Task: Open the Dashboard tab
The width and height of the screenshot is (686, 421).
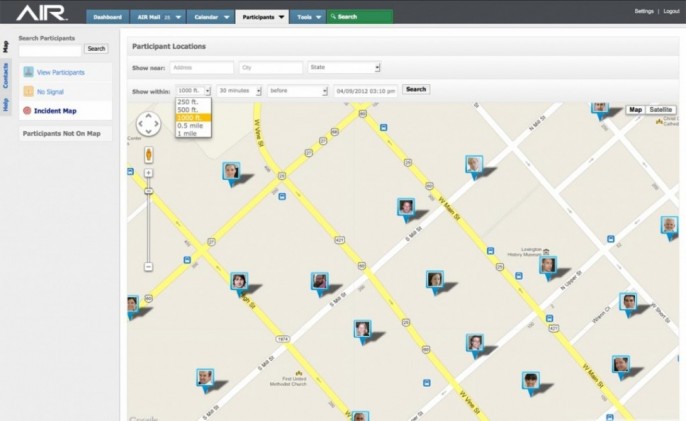Action: (x=107, y=17)
